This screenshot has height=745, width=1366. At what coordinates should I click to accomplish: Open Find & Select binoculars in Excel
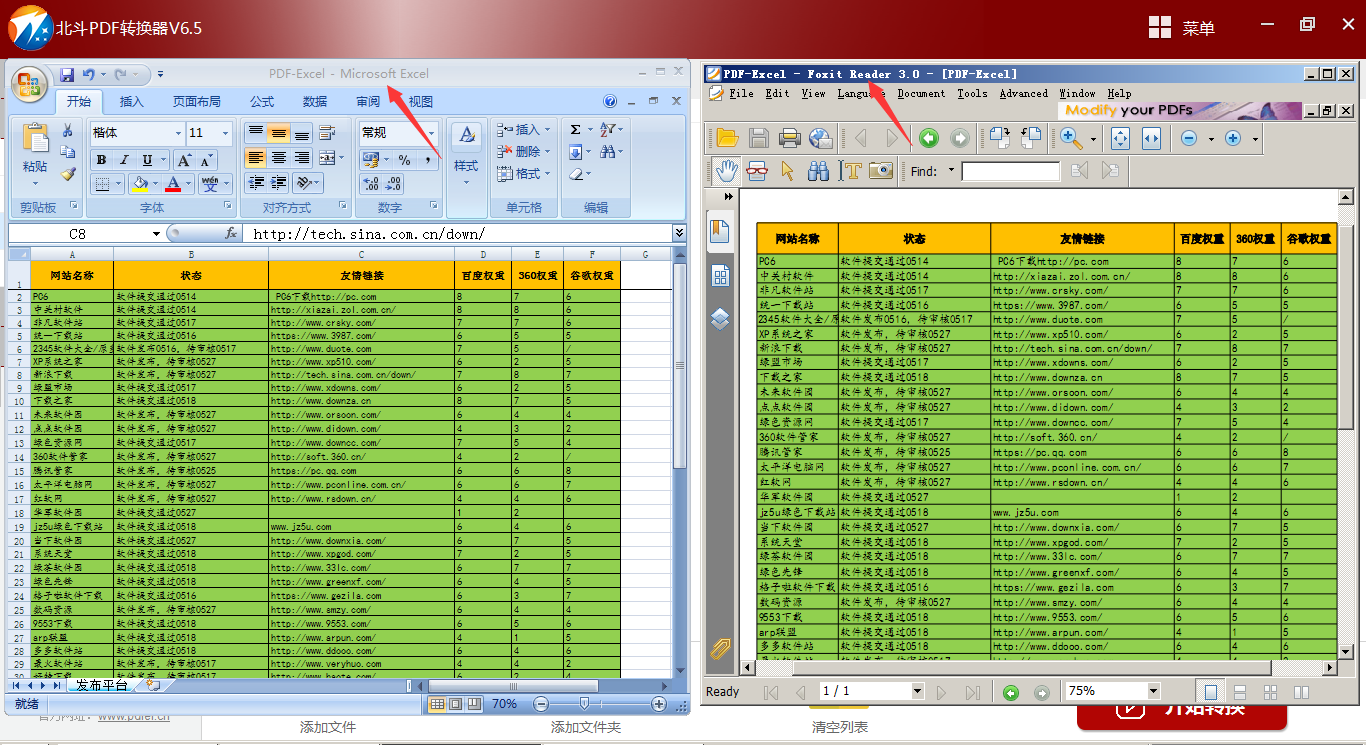(x=607, y=152)
